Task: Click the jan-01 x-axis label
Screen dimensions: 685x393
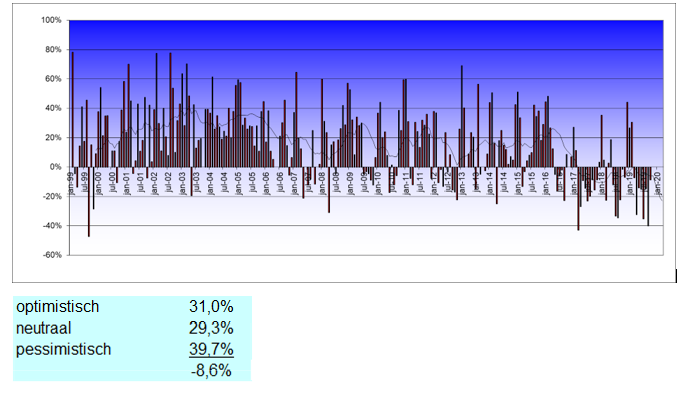Action: (127, 183)
